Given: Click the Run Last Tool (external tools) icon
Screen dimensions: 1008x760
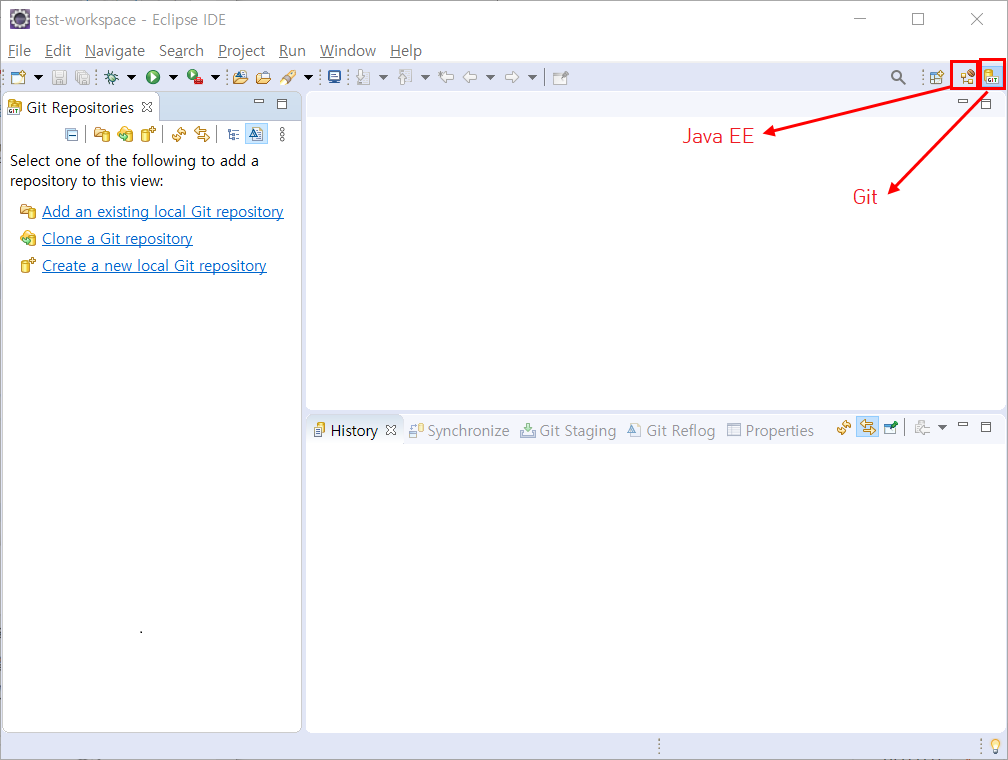Looking at the screenshot, I should pyautogui.click(x=195, y=78).
